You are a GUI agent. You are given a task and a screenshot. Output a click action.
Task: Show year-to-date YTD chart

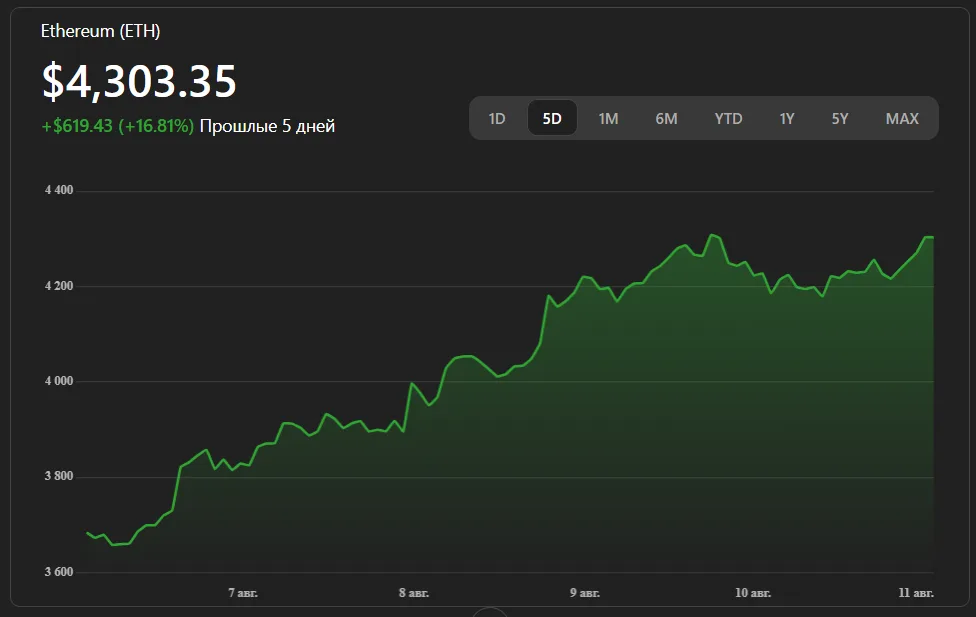tap(728, 118)
